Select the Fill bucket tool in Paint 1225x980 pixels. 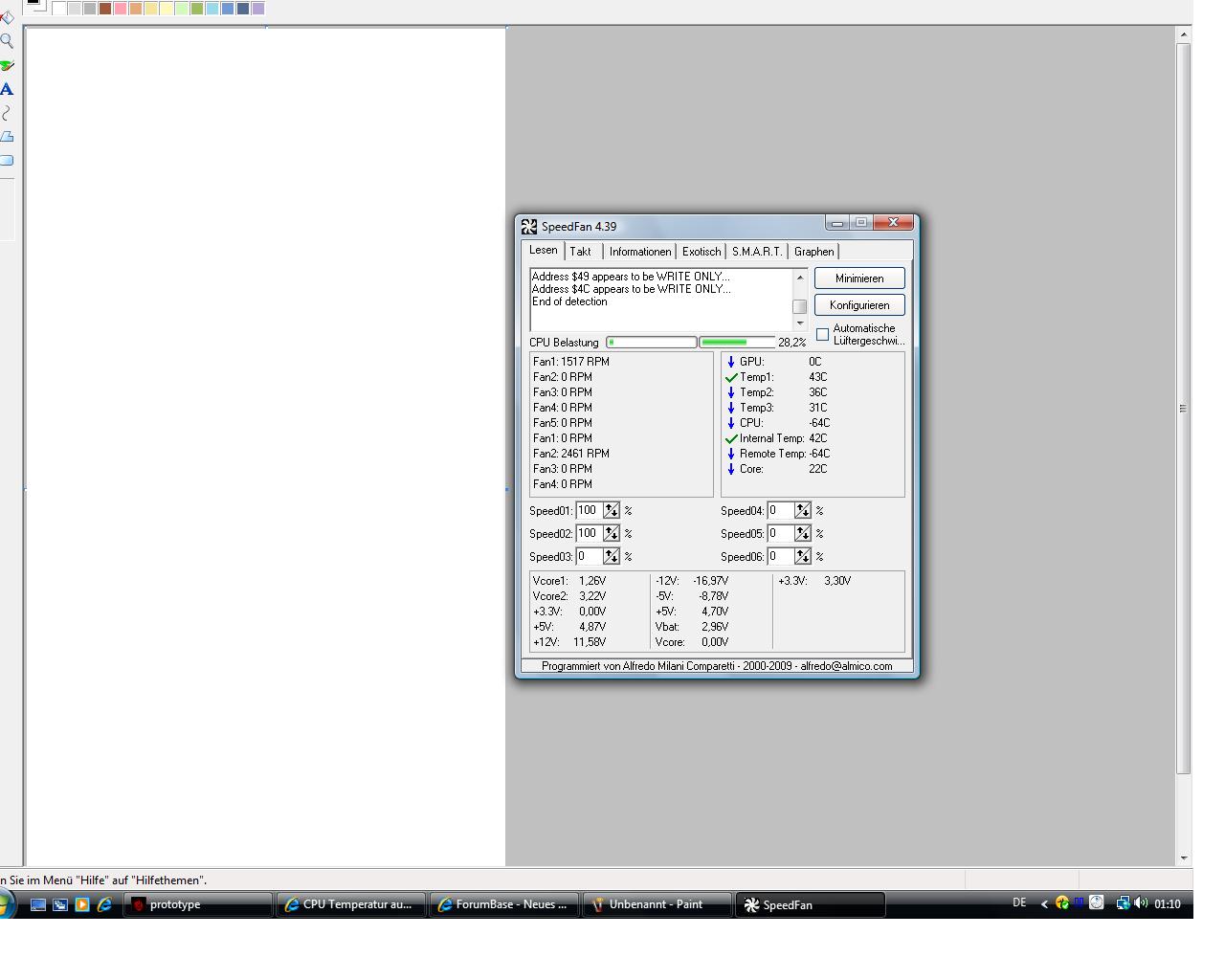[x=6, y=17]
